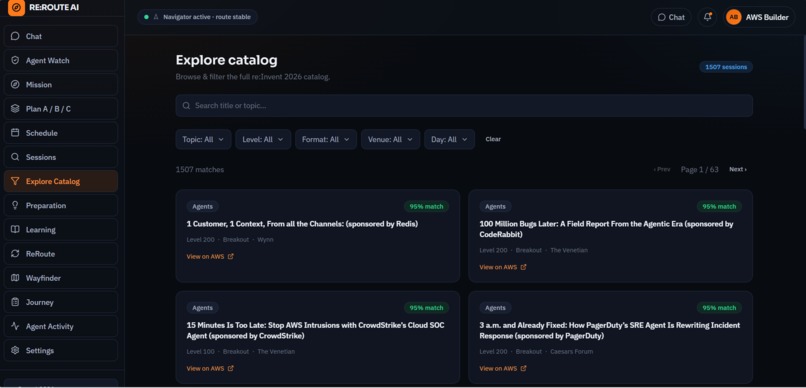Screen dimensions: 806x388
Task: Click AWS Builder account name
Action: (x=767, y=17)
